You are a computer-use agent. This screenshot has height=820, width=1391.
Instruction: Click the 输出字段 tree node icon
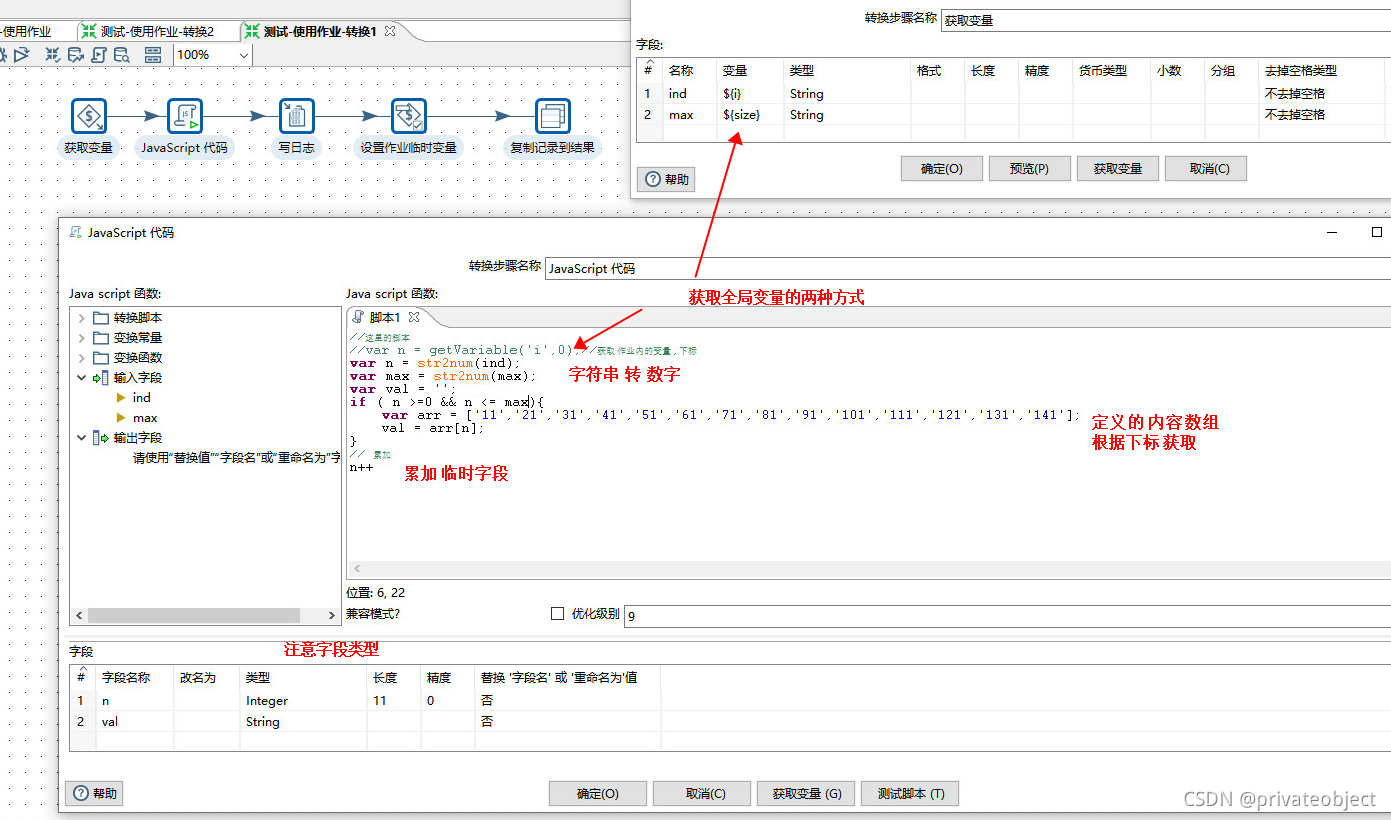pos(100,437)
